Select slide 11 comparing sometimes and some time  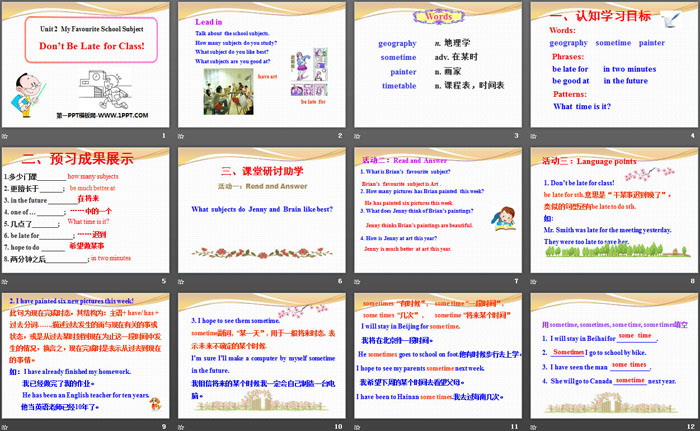tap(438, 356)
